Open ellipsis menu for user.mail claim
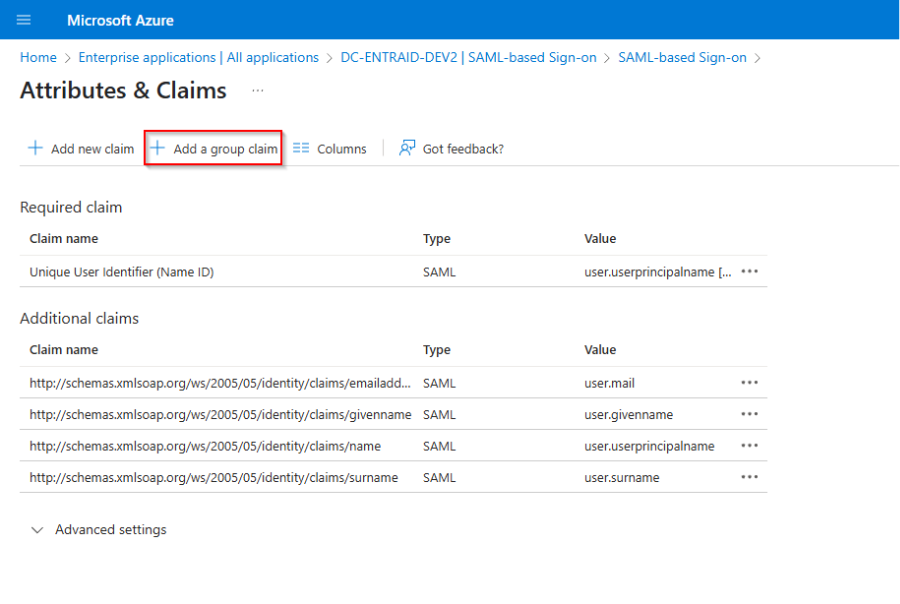 tap(749, 382)
